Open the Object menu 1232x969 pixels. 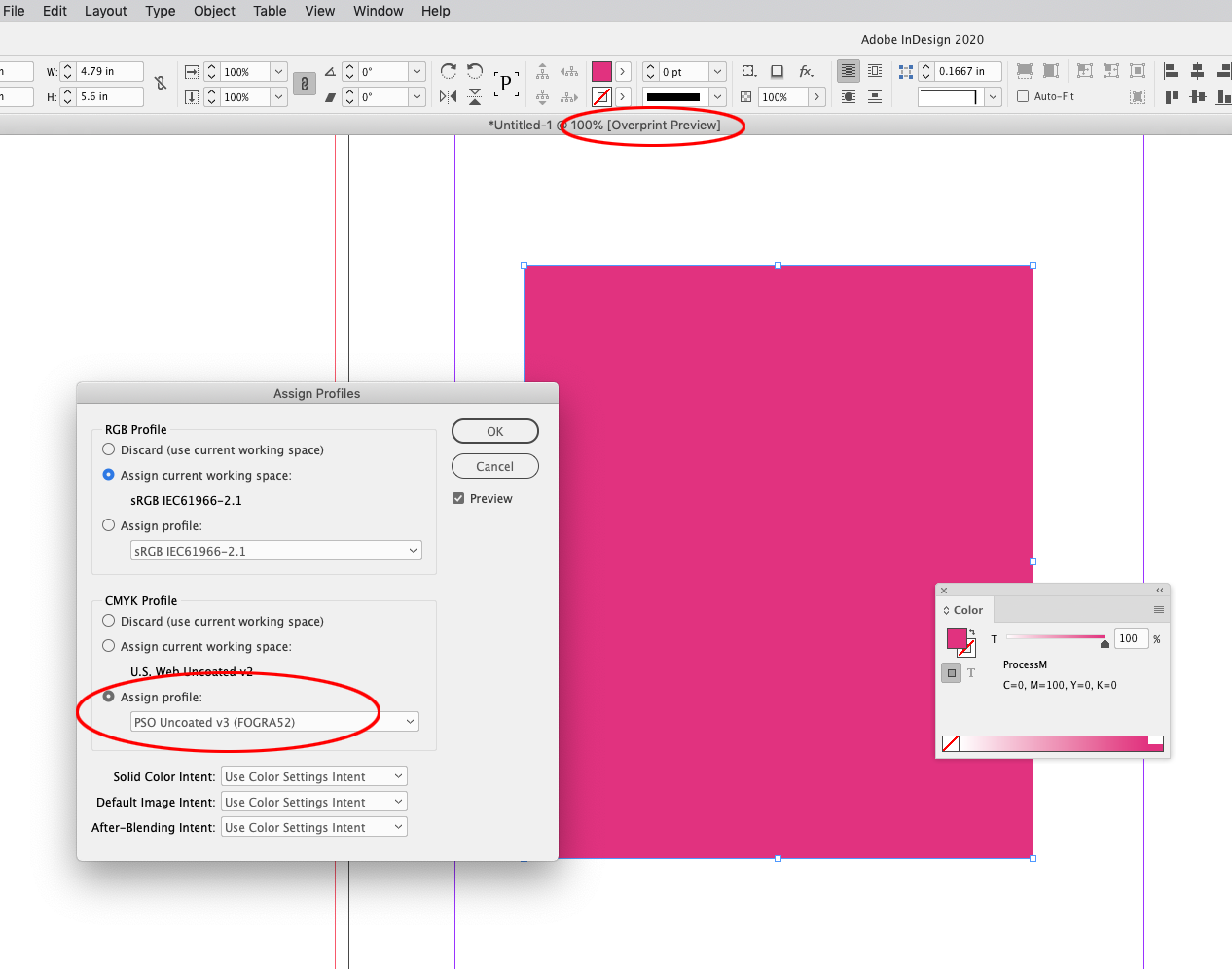[x=213, y=11]
